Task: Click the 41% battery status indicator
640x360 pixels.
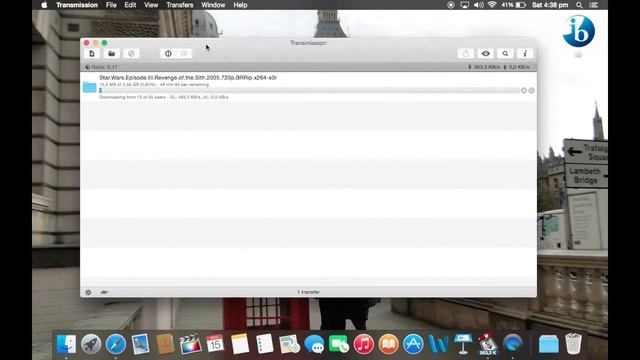Action: 513,5
